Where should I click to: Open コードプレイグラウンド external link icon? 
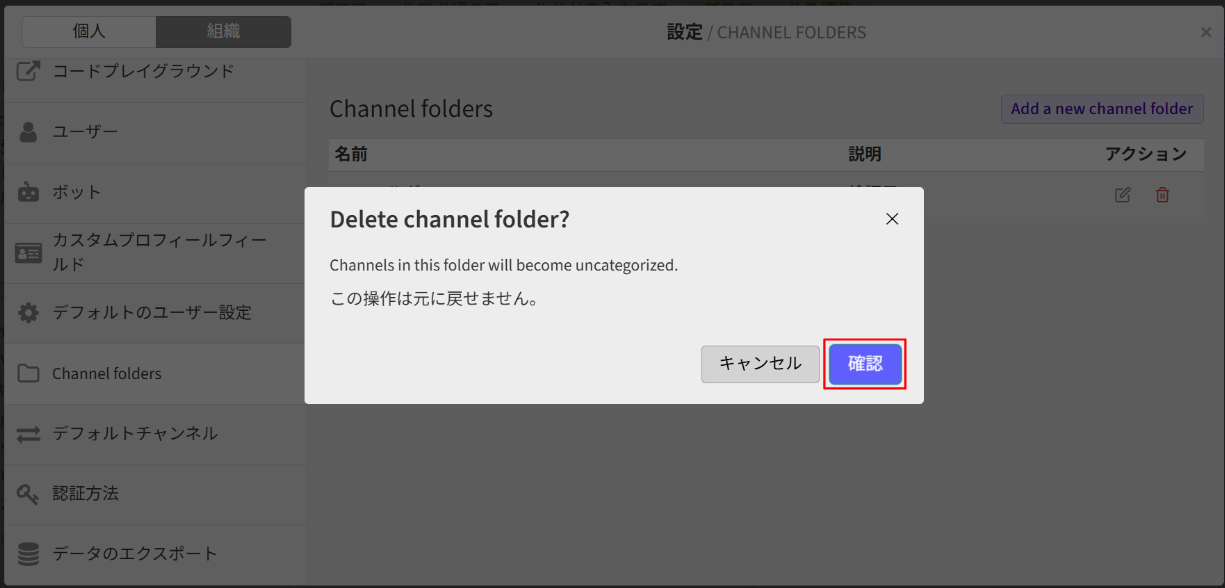pyautogui.click(x=29, y=72)
